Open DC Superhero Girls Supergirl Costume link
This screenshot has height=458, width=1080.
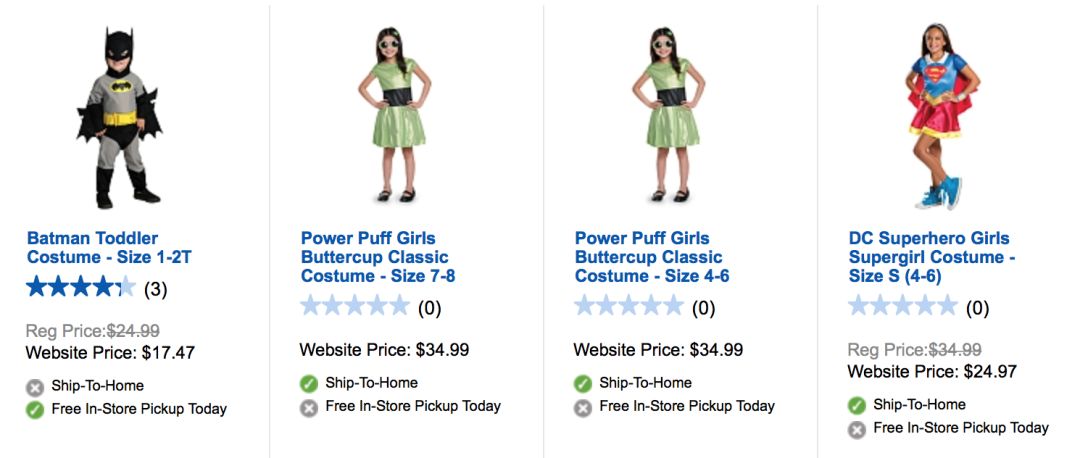tap(932, 257)
